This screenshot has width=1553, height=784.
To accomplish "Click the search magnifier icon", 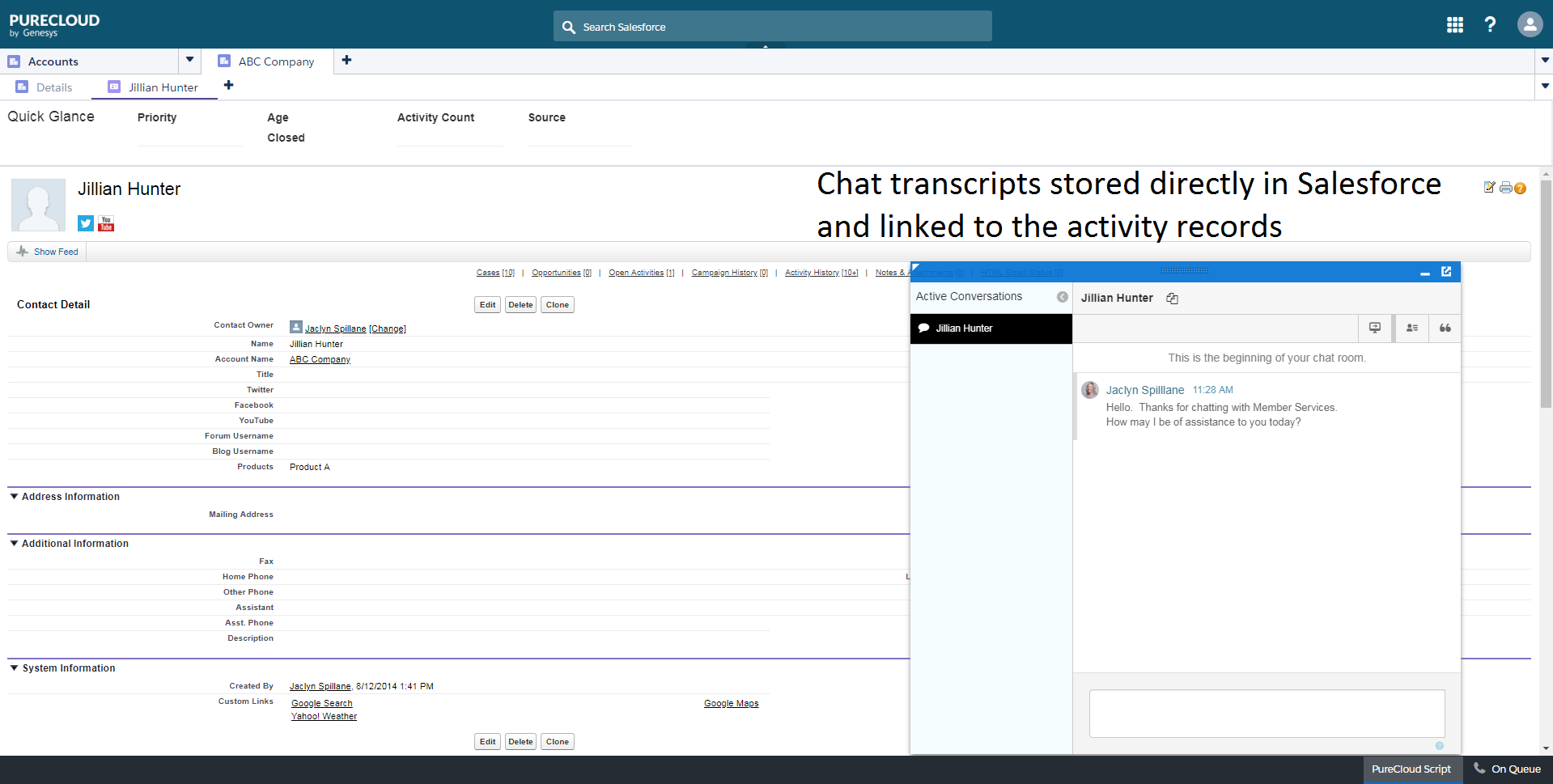I will click(x=569, y=27).
